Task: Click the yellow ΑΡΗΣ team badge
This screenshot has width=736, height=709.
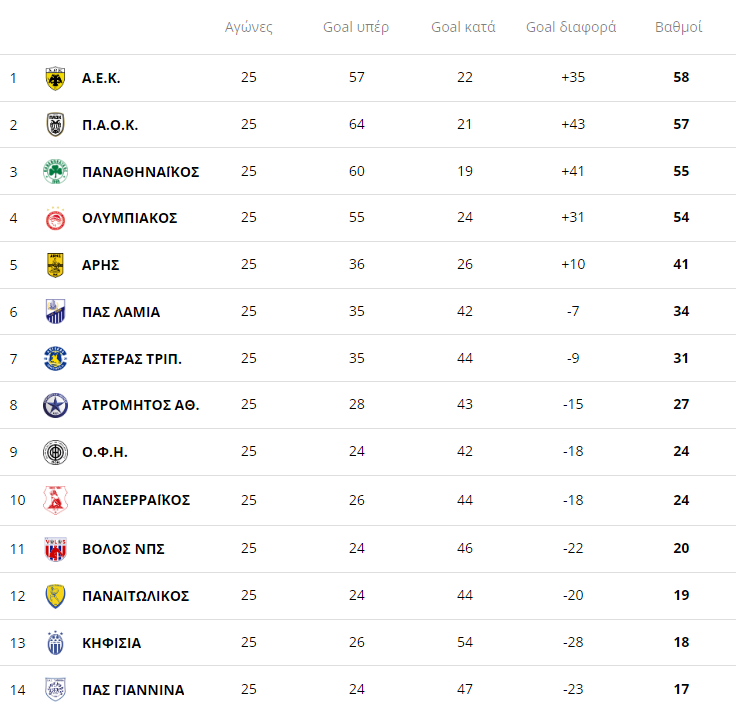Action: click(x=55, y=265)
